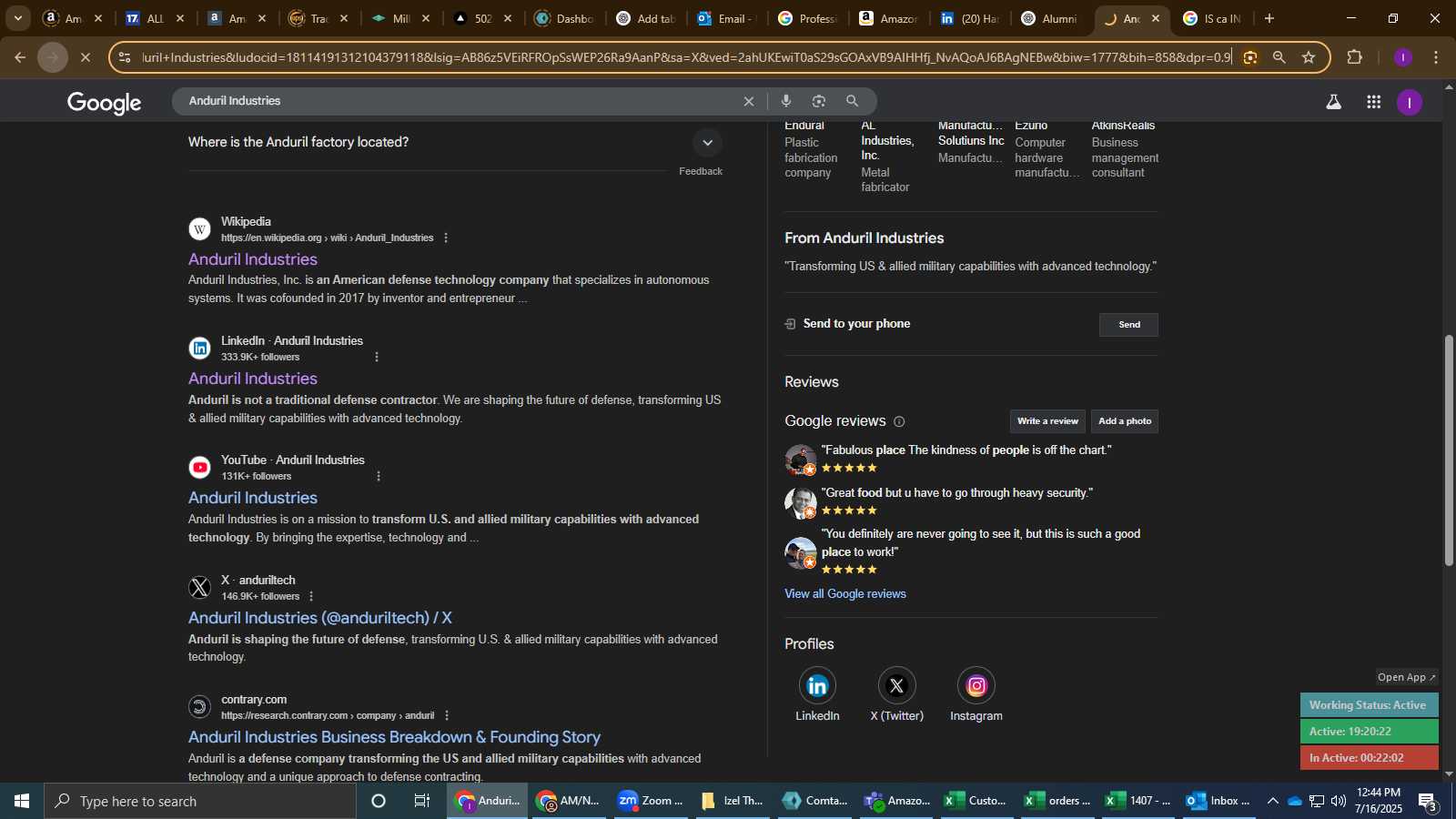The width and height of the screenshot is (1456, 819).
Task: Open the volume control in the system tray
Action: 1339,801
